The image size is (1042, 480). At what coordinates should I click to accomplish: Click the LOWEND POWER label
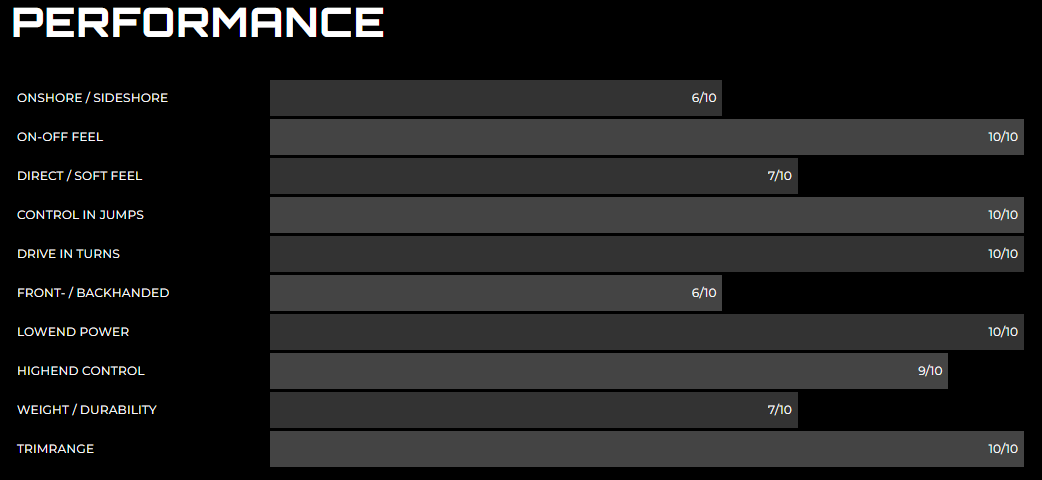pyautogui.click(x=73, y=332)
